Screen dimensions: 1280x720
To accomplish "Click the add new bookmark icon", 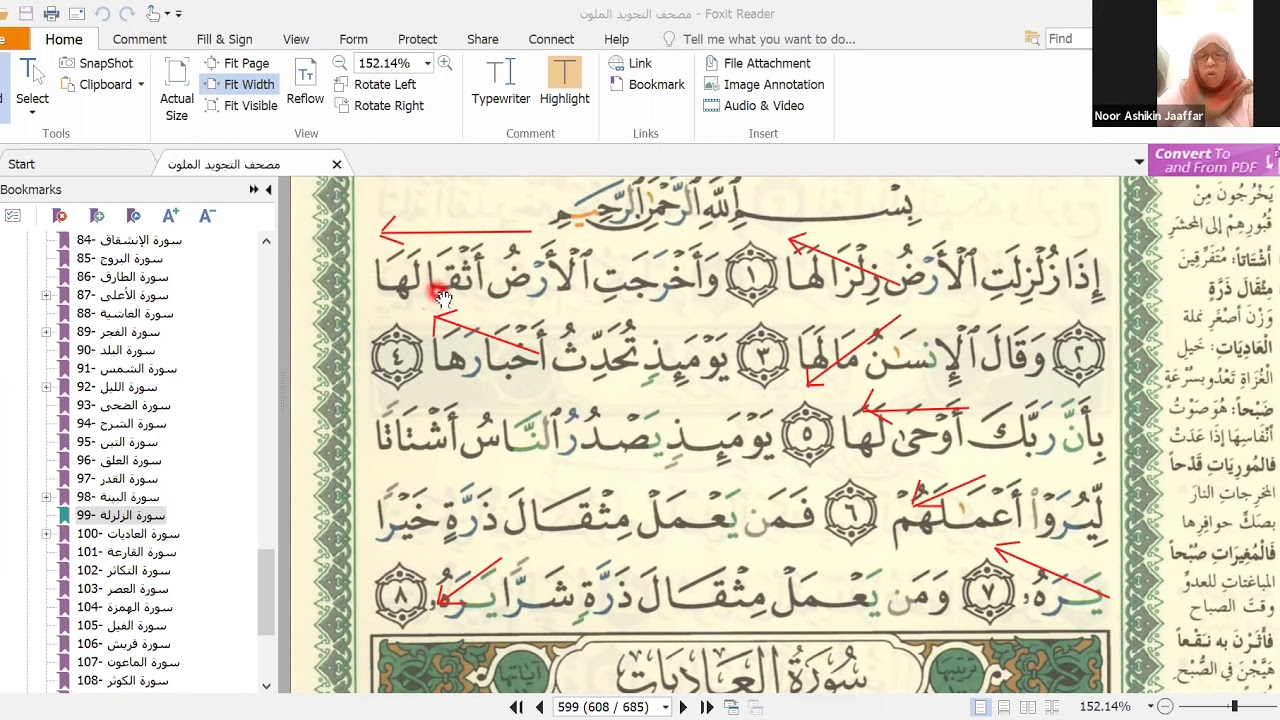I will click(x=97, y=215).
